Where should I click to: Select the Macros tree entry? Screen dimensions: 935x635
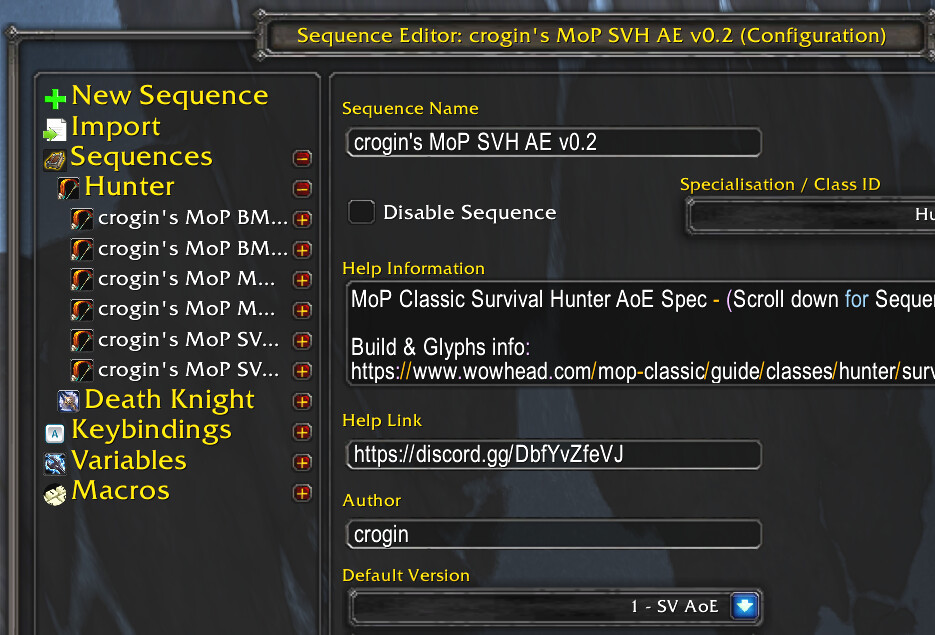click(x=120, y=491)
